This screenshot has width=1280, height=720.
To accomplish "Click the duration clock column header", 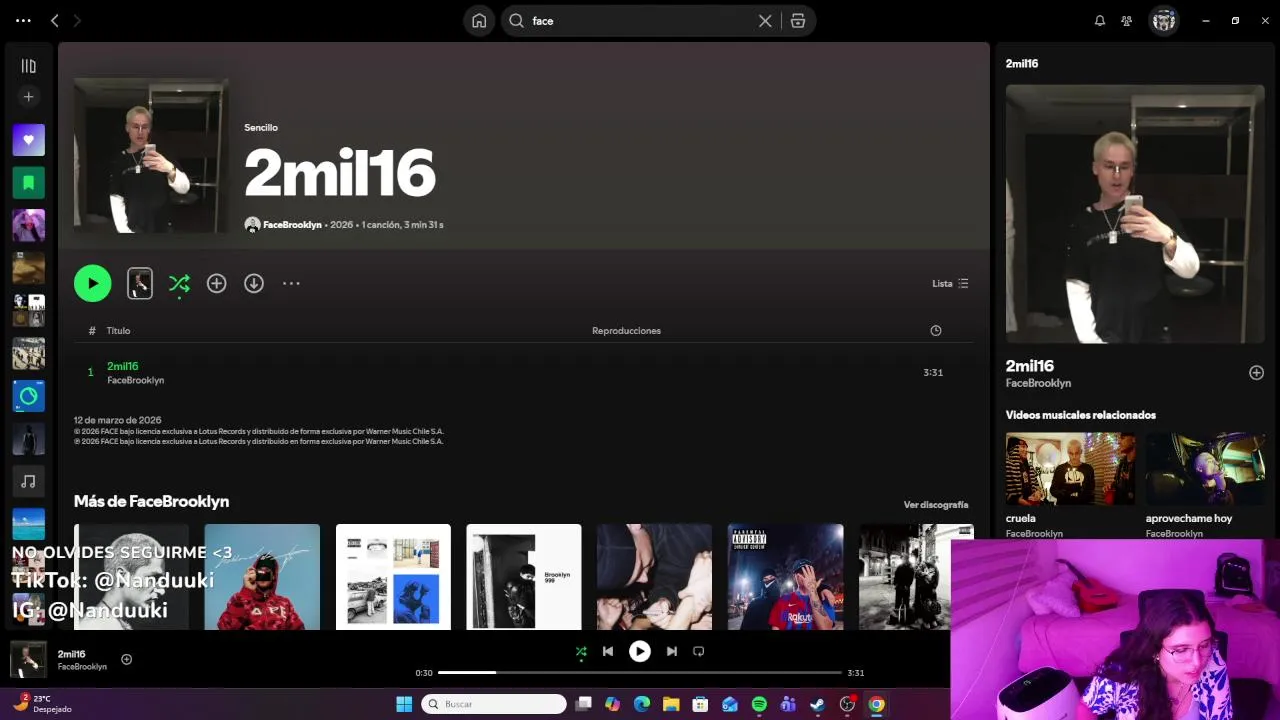I will click(x=935, y=331).
